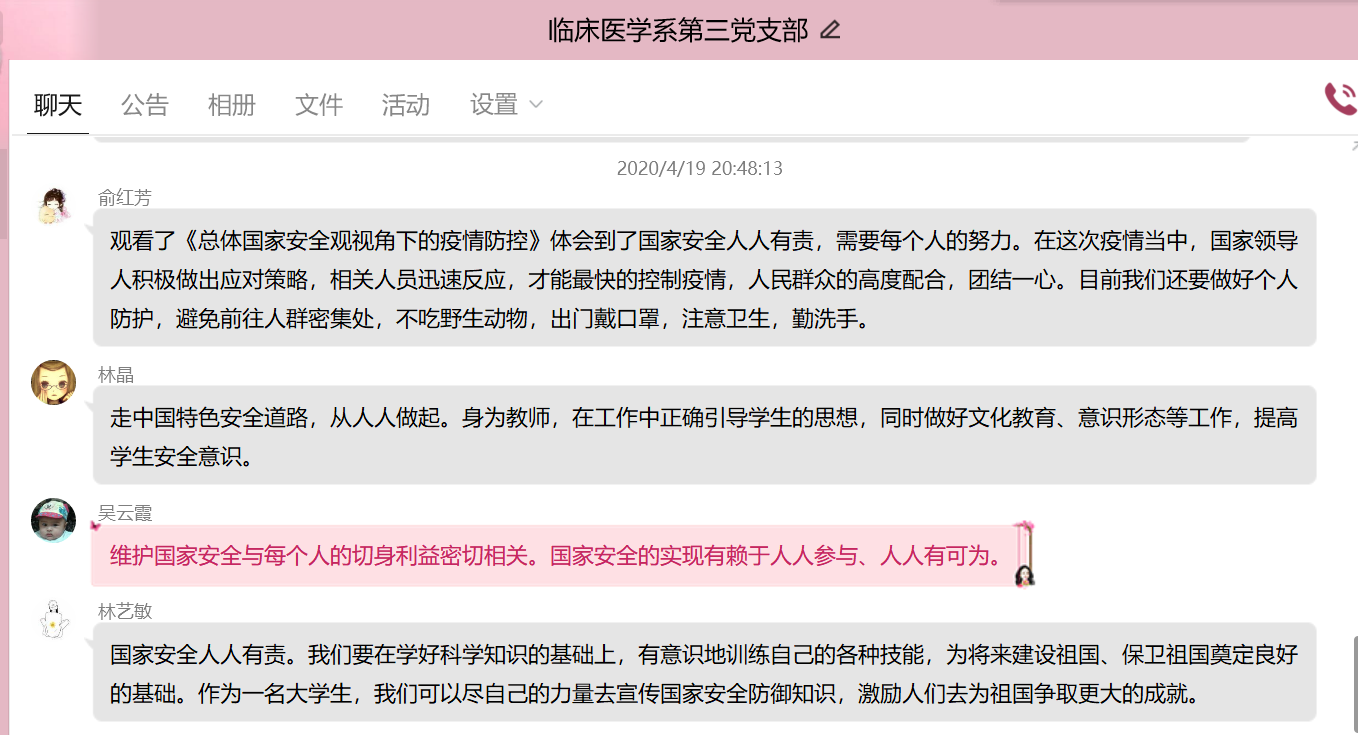Go to the 文件 tab

pyautogui.click(x=319, y=104)
